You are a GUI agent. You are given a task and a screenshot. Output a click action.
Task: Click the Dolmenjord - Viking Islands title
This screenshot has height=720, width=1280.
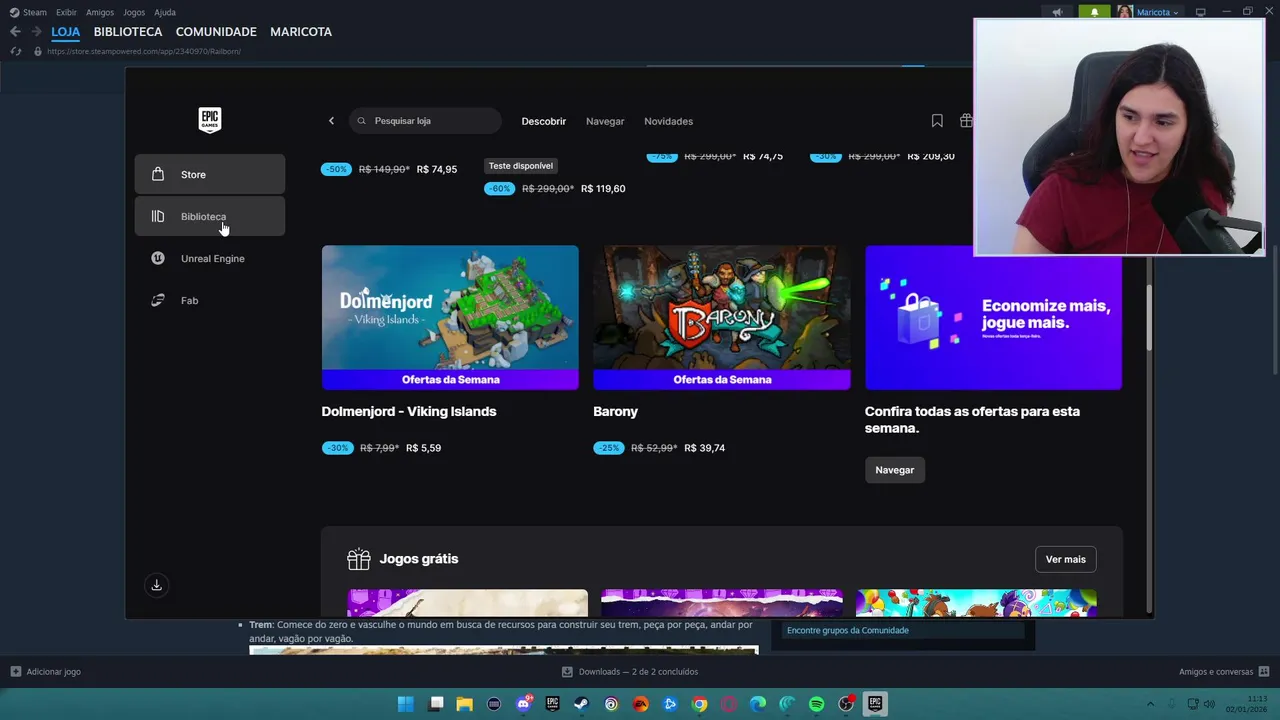tap(409, 411)
